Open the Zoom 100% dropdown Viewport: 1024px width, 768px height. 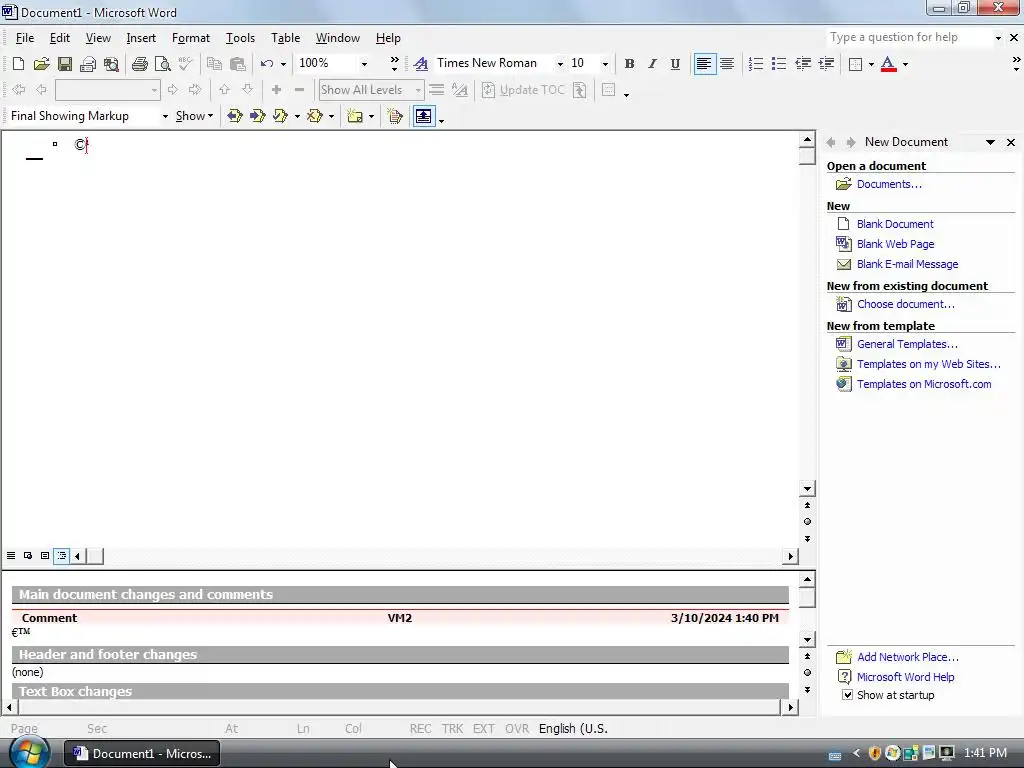tap(364, 63)
